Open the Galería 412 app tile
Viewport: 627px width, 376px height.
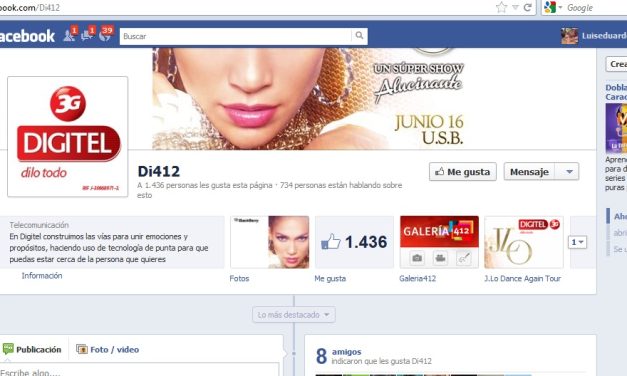point(439,242)
